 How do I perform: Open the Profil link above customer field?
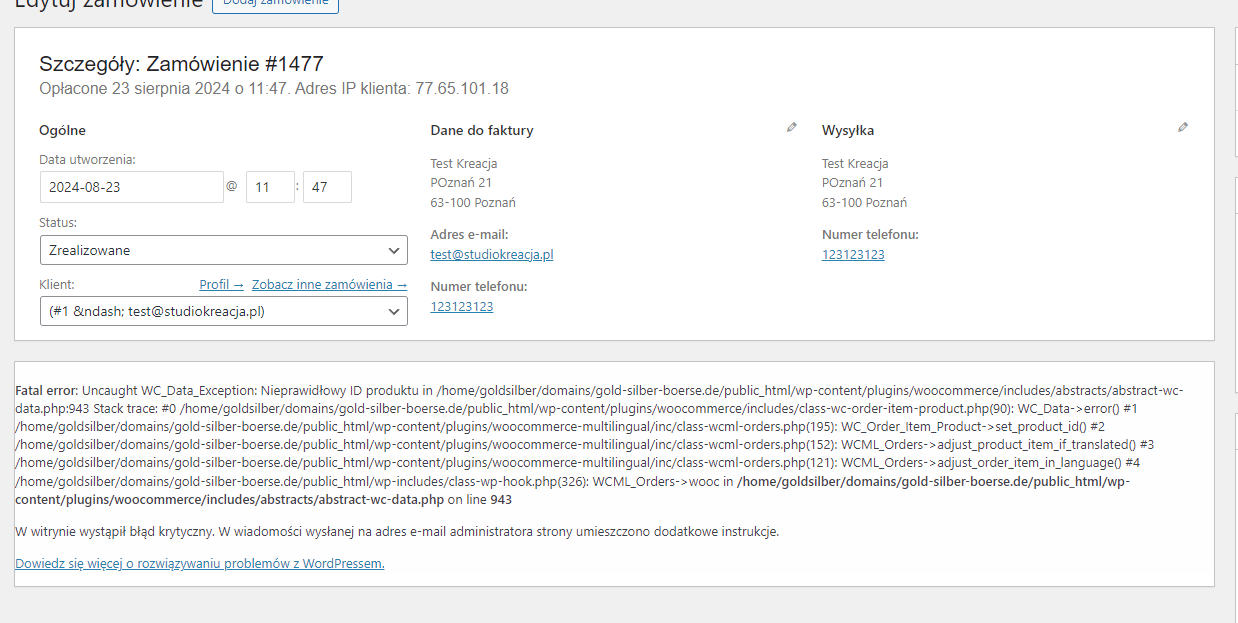click(x=221, y=284)
